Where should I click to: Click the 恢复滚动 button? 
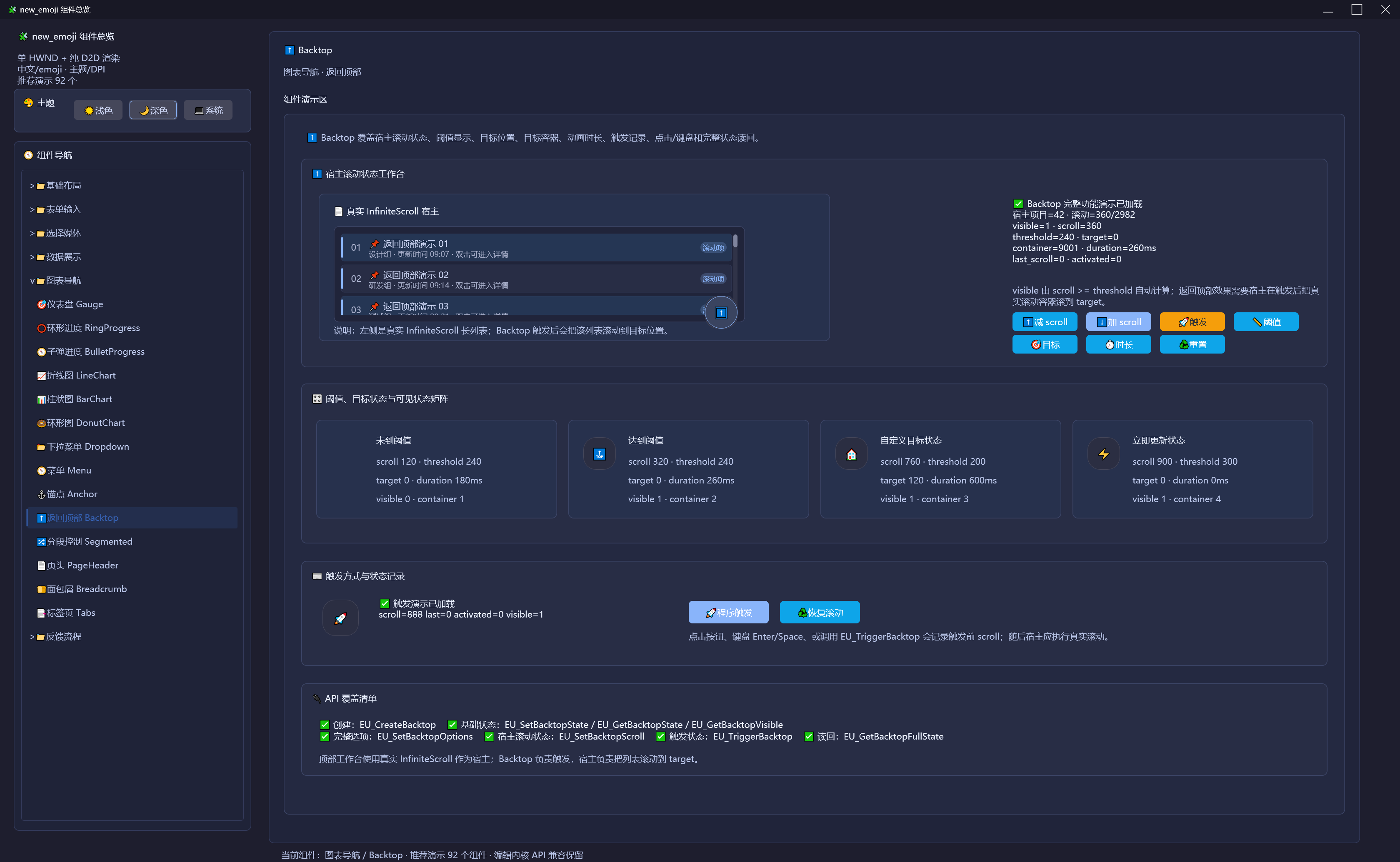820,612
